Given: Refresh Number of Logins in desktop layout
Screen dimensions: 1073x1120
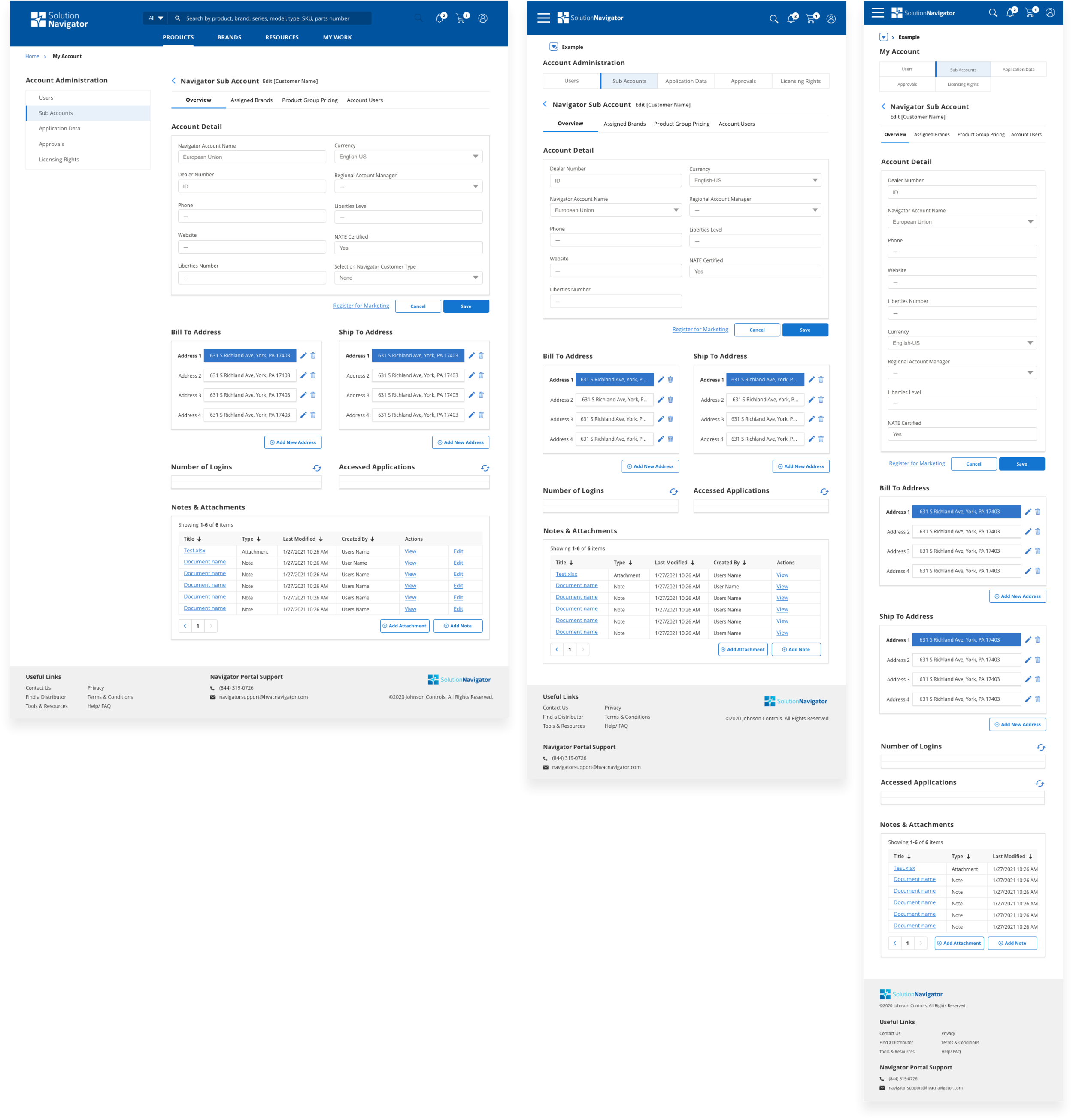Looking at the screenshot, I should coord(317,468).
